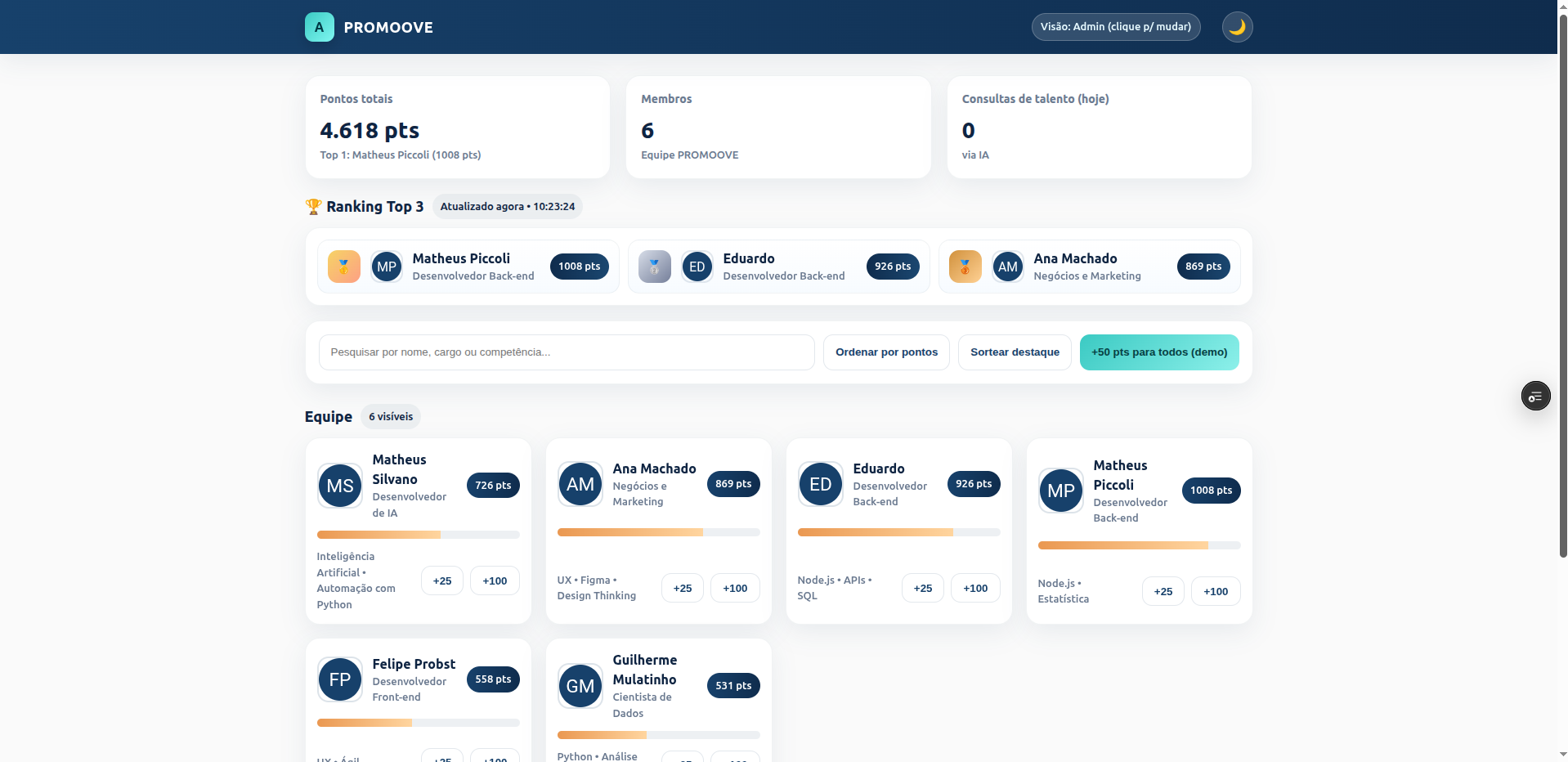Click the MS avatar of Matheus Silvano
The image size is (1568, 762).
tap(340, 486)
